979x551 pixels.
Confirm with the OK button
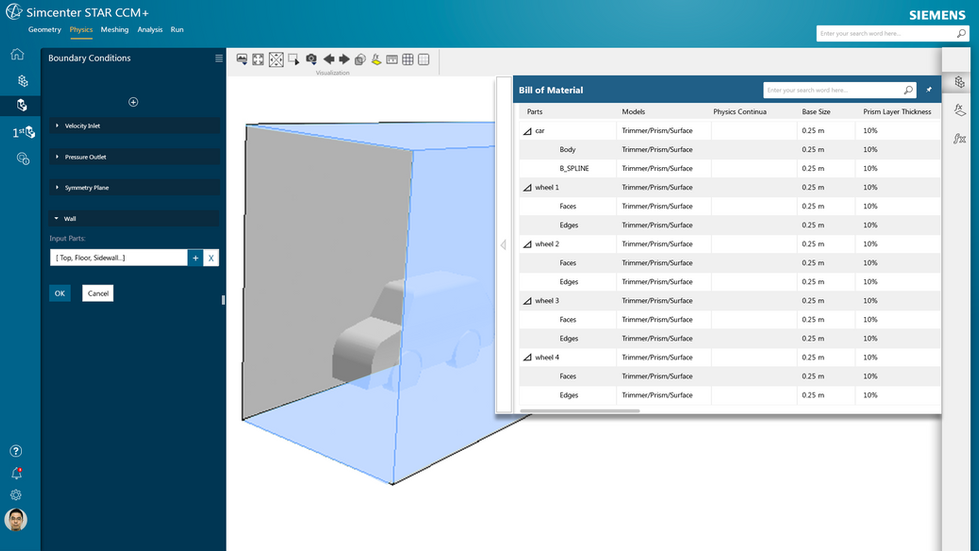[x=60, y=293]
